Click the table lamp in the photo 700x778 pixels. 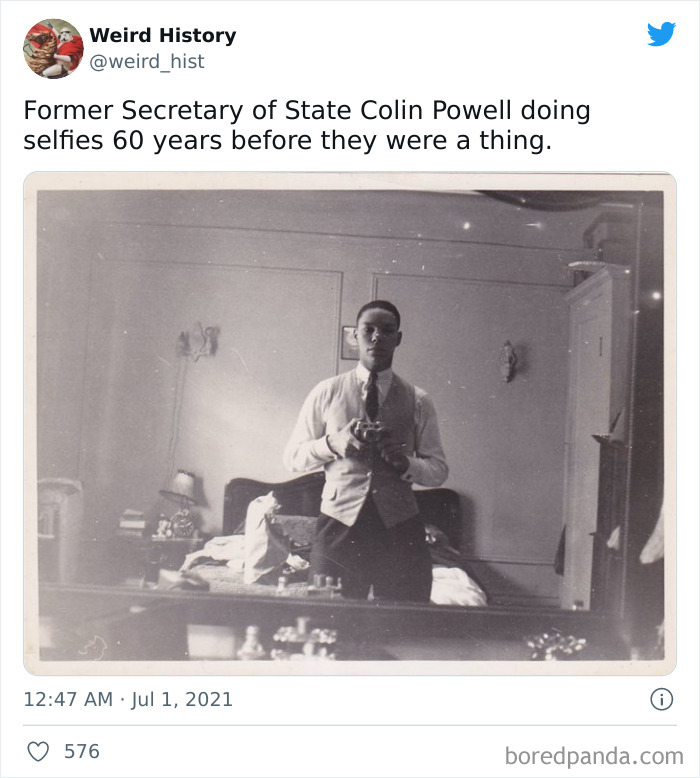tap(181, 488)
